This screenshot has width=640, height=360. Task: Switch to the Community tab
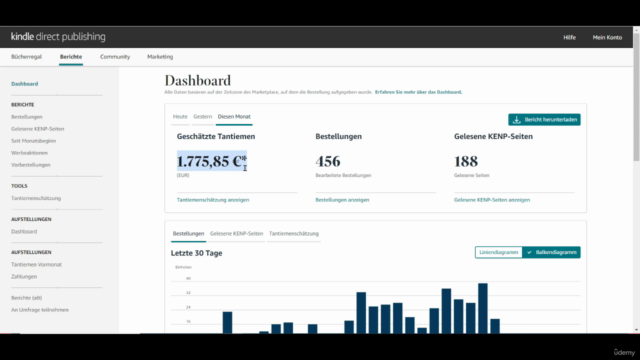point(115,57)
